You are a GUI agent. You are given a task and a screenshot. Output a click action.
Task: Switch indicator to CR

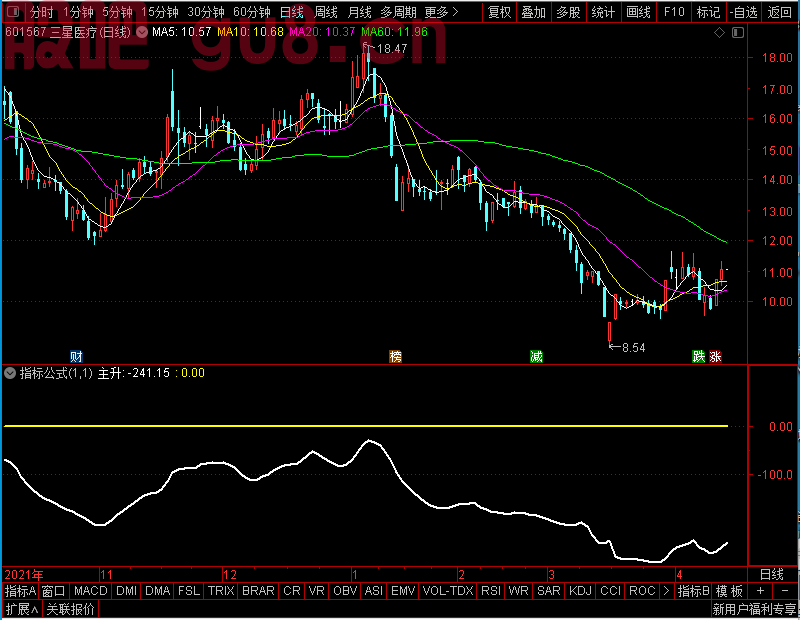point(292,591)
